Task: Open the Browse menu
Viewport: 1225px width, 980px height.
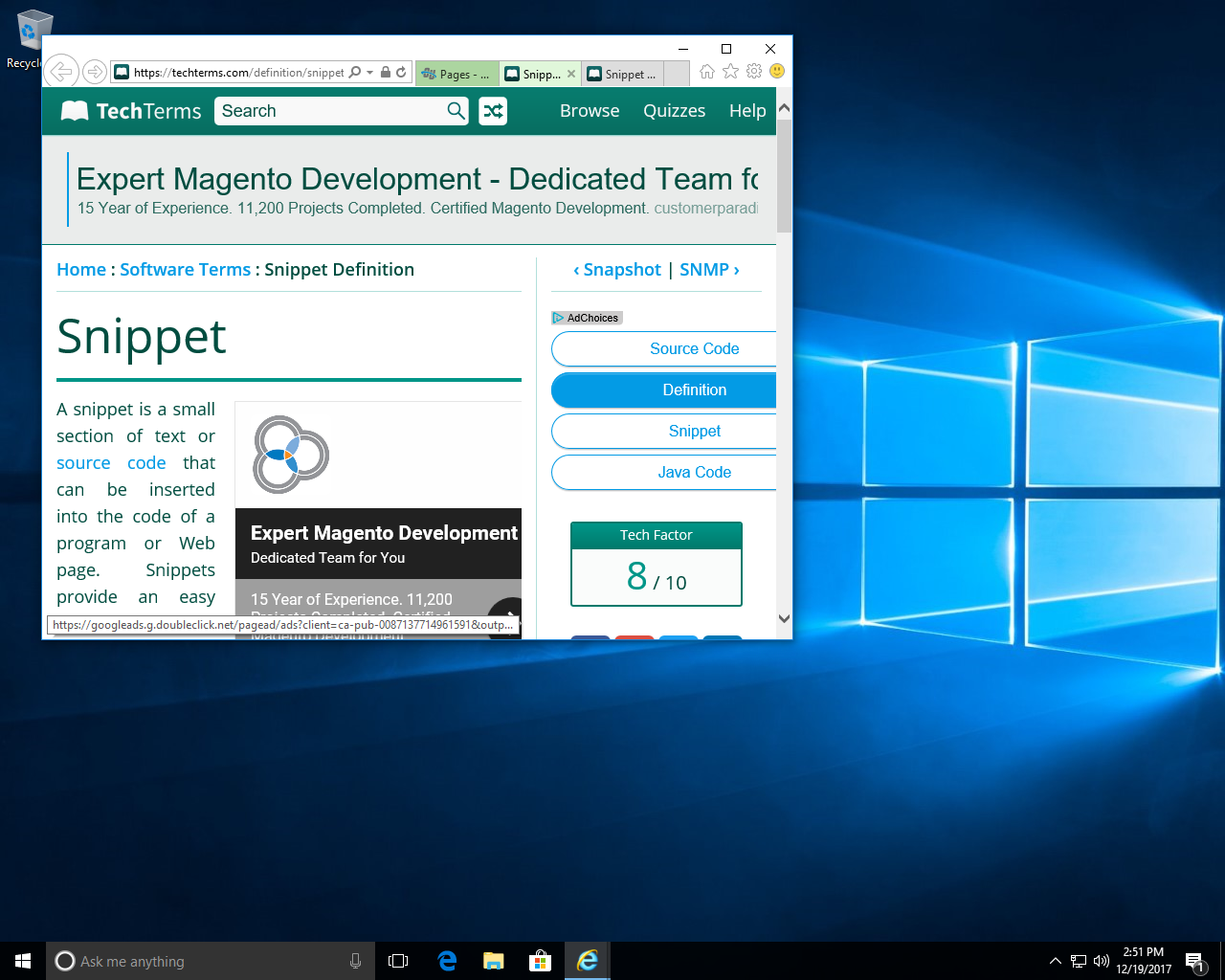Action: (590, 111)
